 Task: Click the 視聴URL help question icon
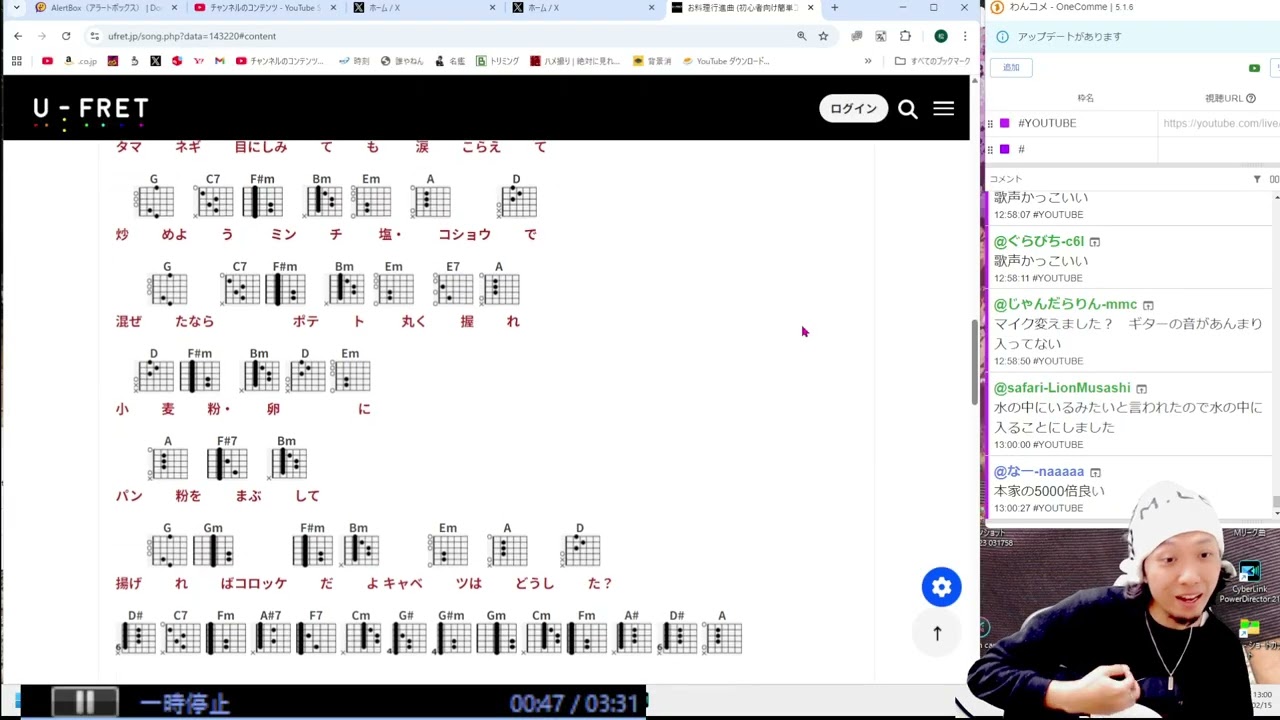pyautogui.click(x=1251, y=98)
